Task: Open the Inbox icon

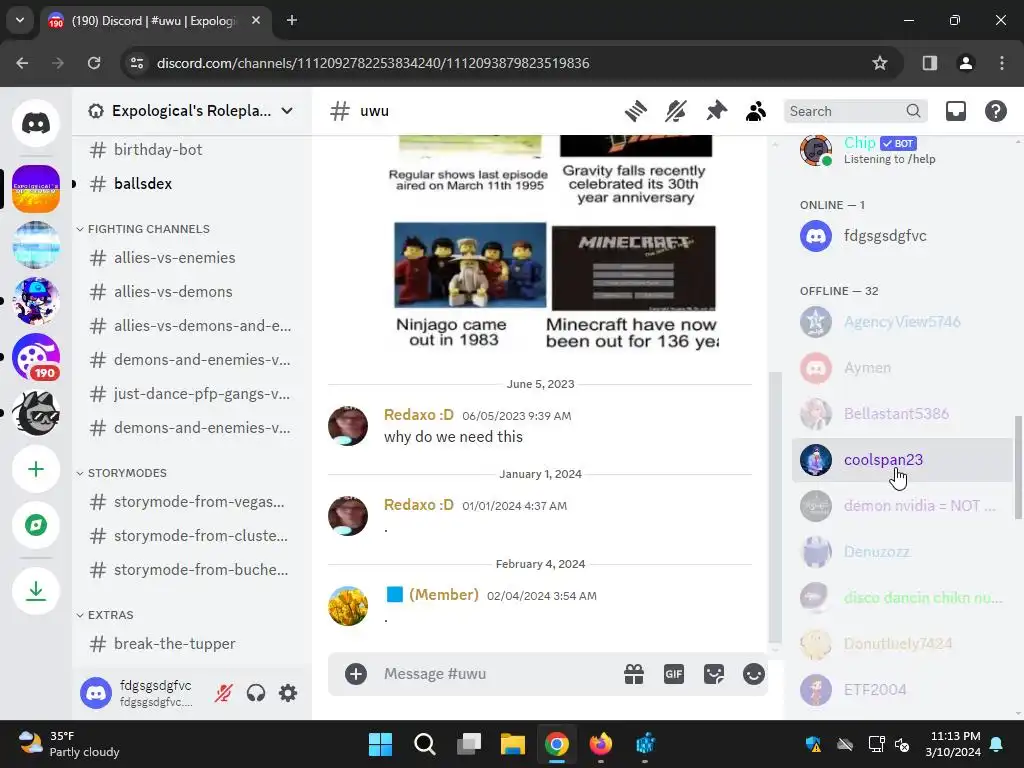Action: [955, 111]
